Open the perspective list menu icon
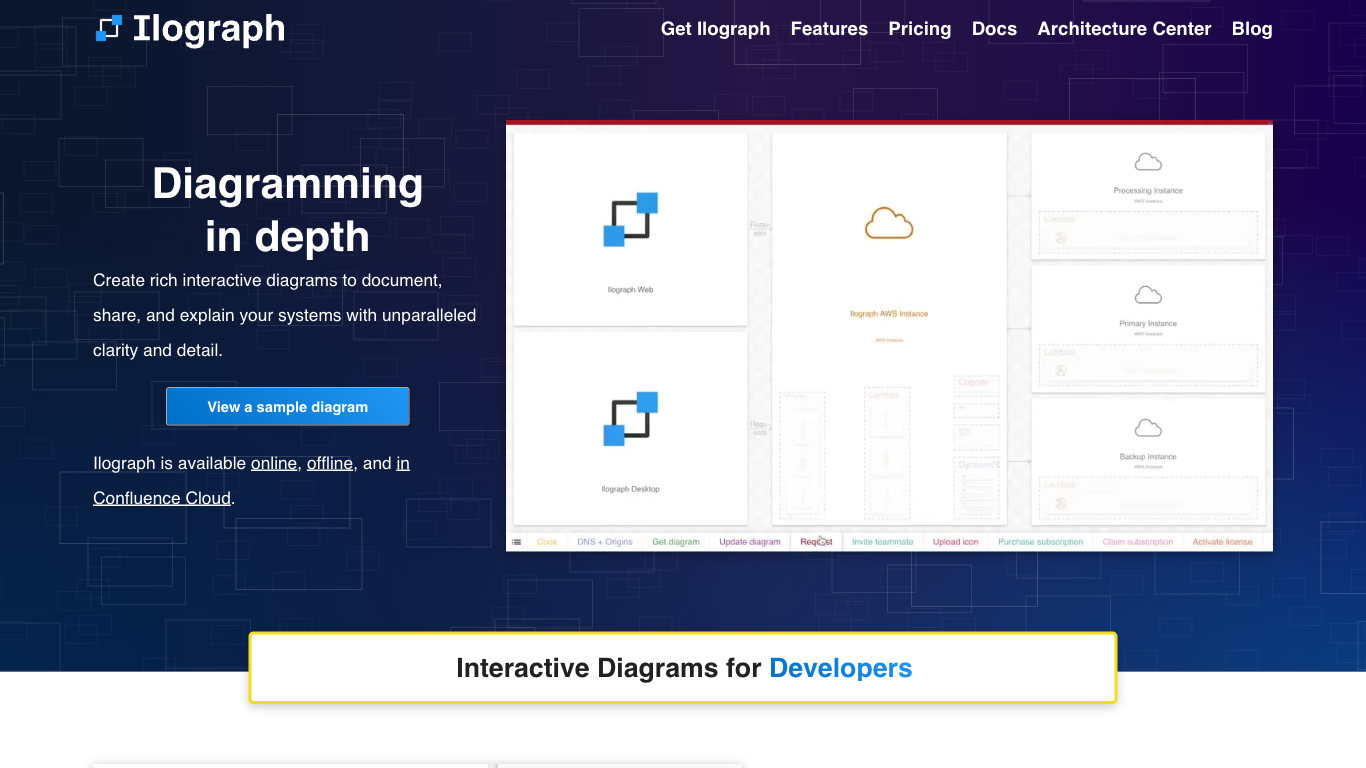 [x=517, y=542]
